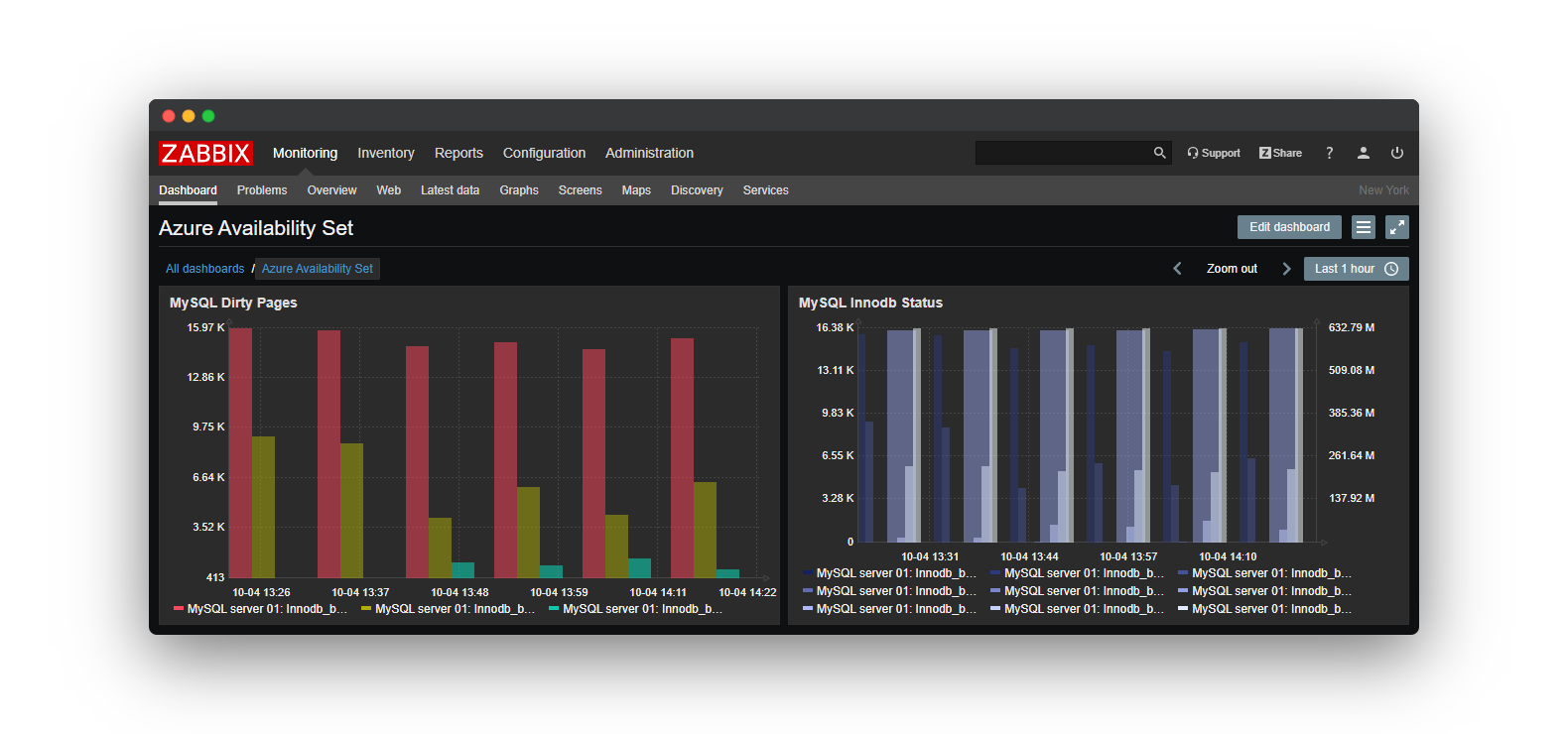Open the Share link
Image resolution: width=1568 pixels, height=734 pixels.
(x=1280, y=153)
